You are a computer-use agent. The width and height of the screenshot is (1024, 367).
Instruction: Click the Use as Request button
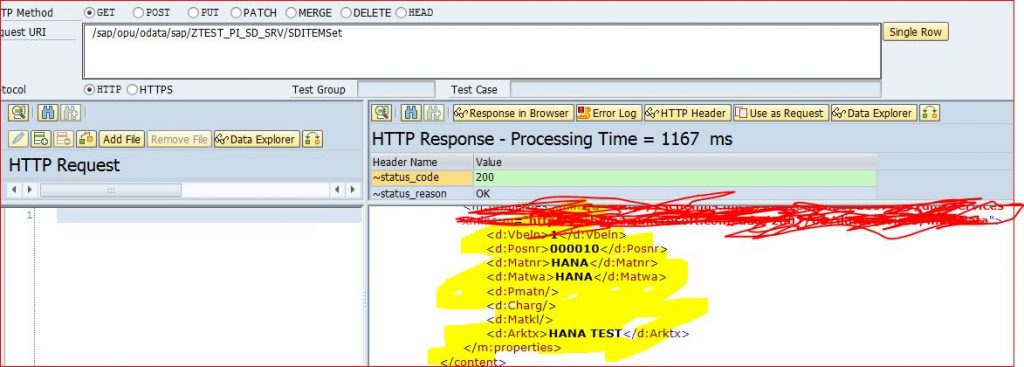click(x=780, y=113)
